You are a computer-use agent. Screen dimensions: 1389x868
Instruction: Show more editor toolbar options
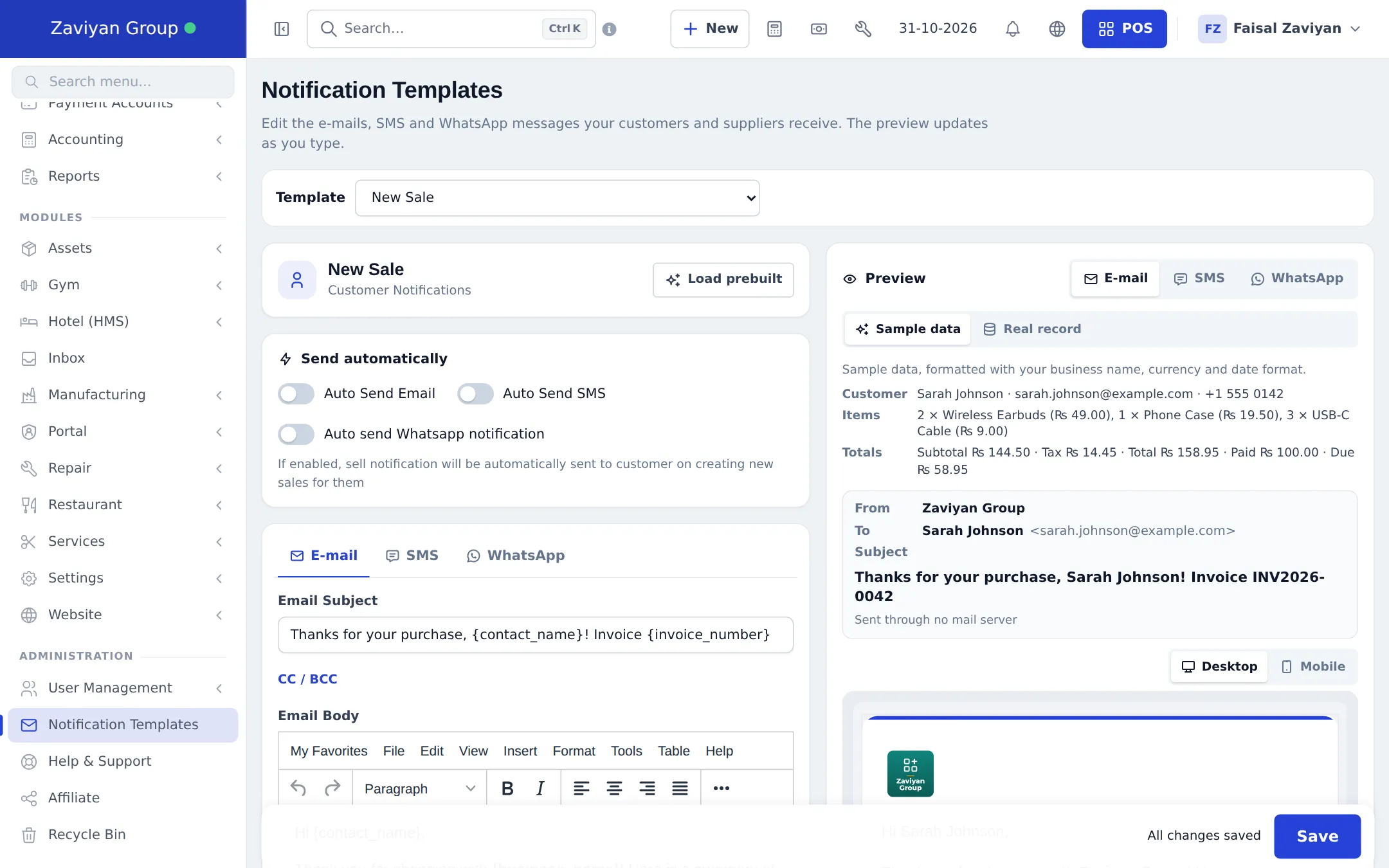[x=722, y=788]
